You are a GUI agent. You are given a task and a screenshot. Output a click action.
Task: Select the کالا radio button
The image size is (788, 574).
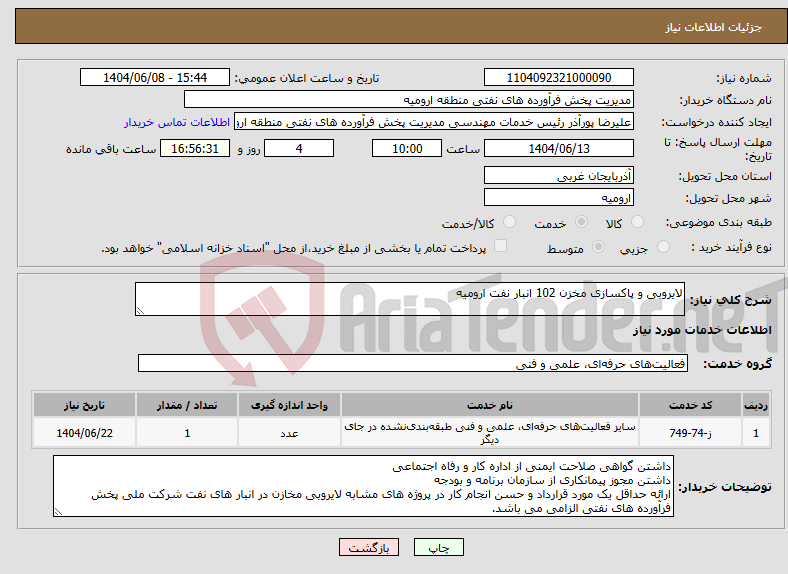click(637, 222)
